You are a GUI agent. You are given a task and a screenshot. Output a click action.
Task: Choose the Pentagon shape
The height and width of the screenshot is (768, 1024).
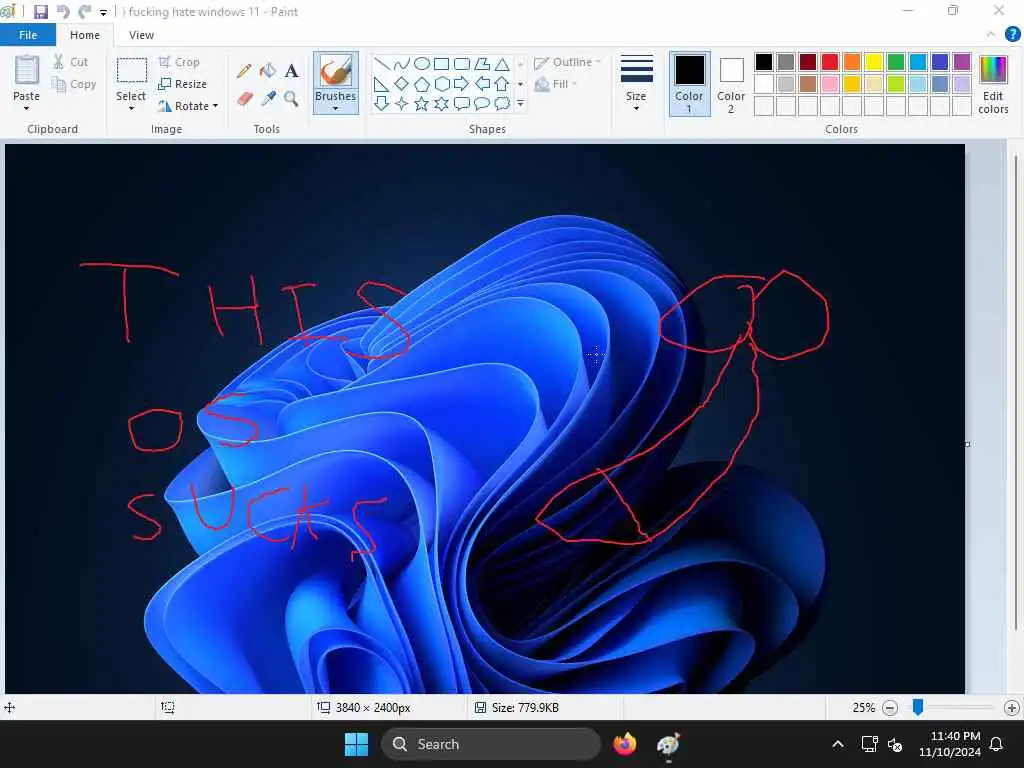coord(422,84)
